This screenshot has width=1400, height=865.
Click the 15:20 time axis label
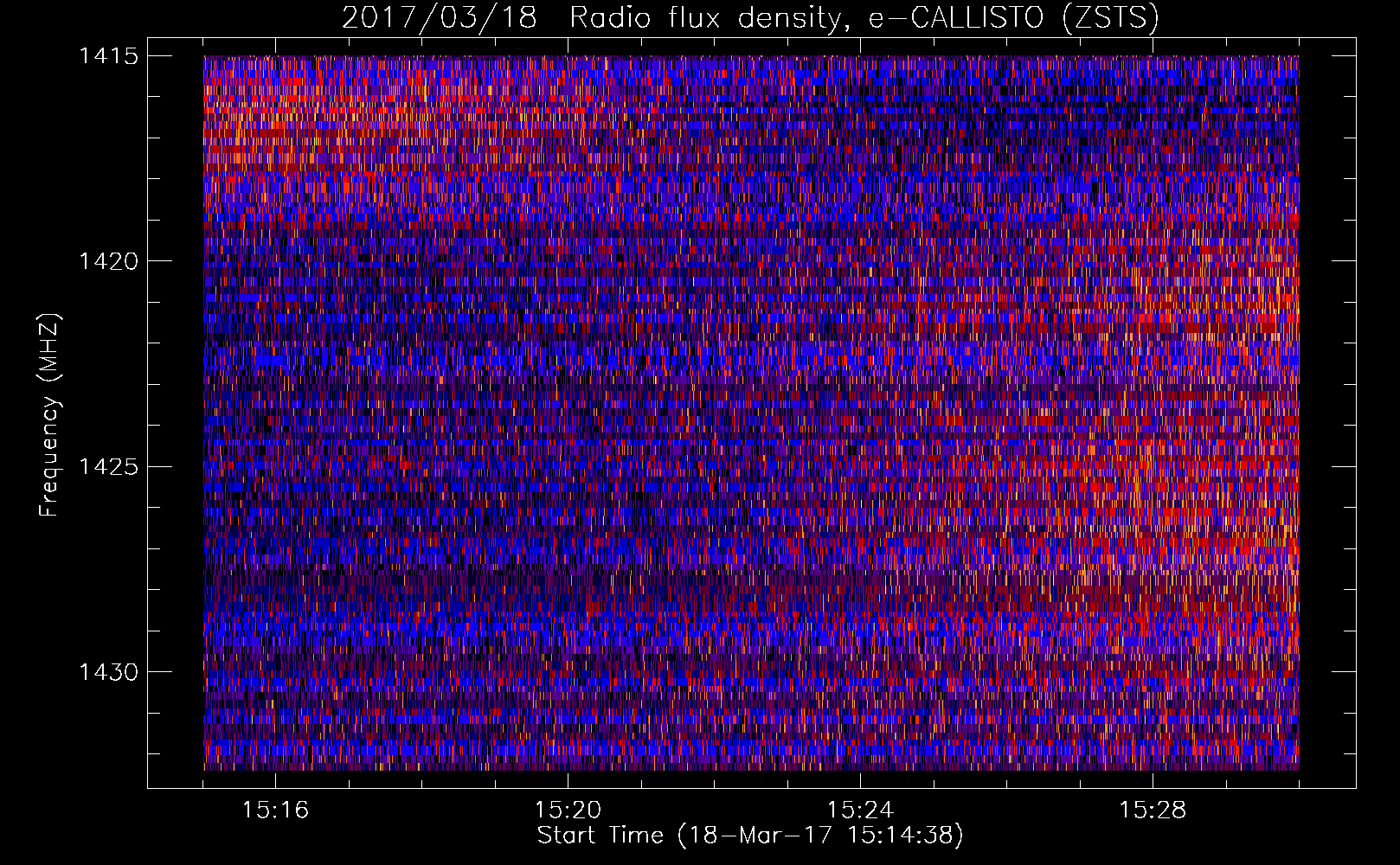tap(568, 811)
